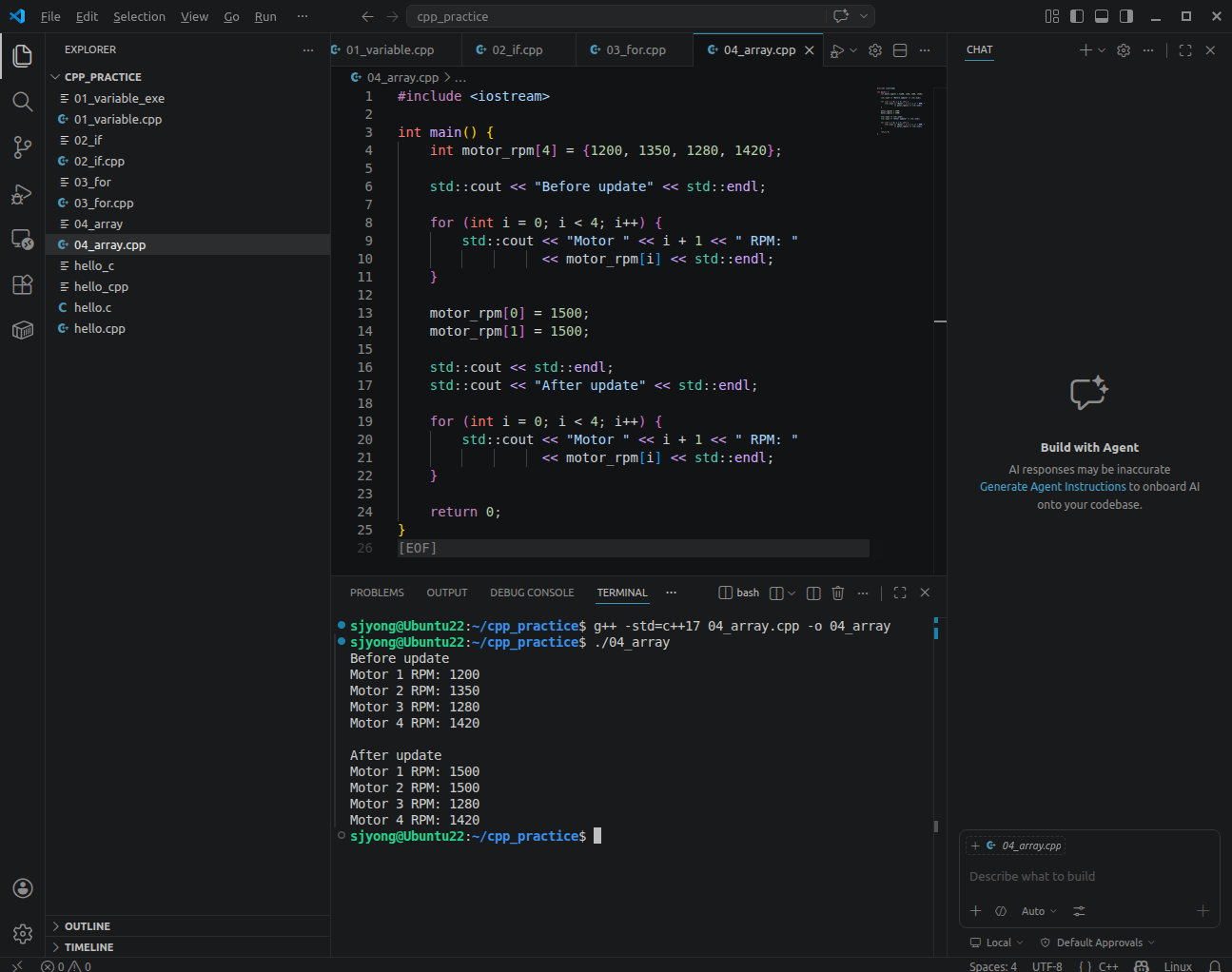Open the Edit menu
This screenshot has height=972, width=1232.
pos(87,16)
